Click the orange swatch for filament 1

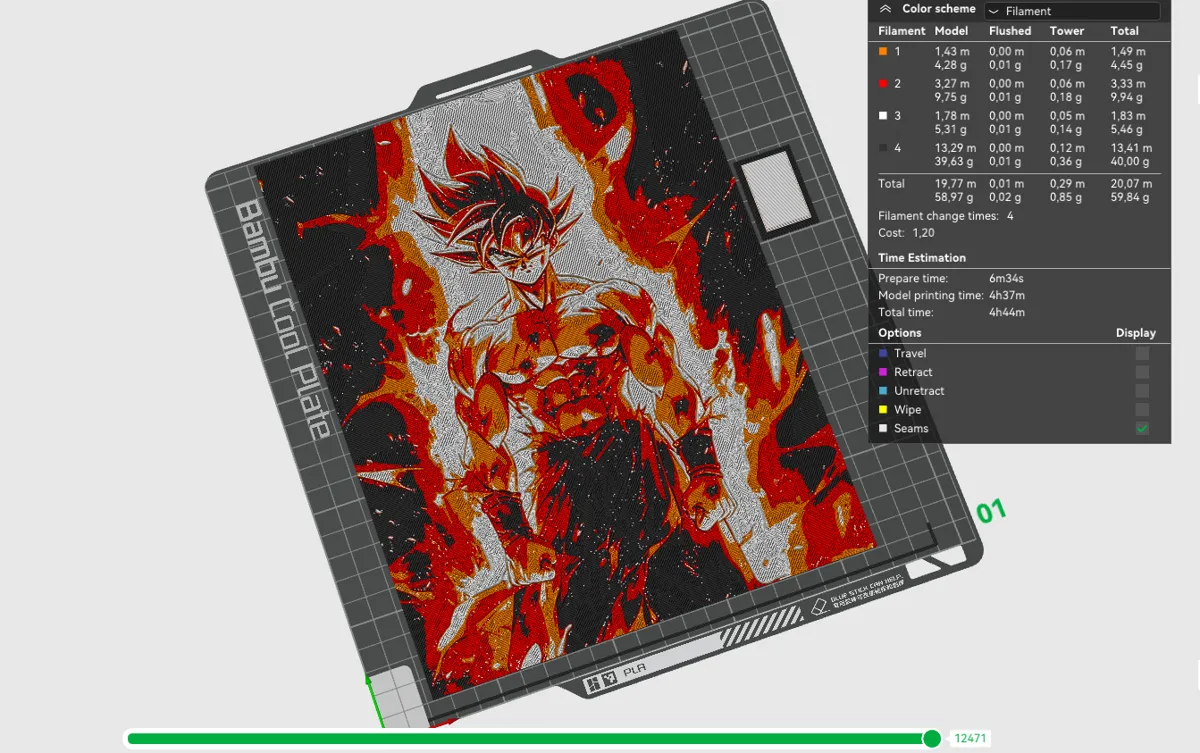click(x=883, y=51)
